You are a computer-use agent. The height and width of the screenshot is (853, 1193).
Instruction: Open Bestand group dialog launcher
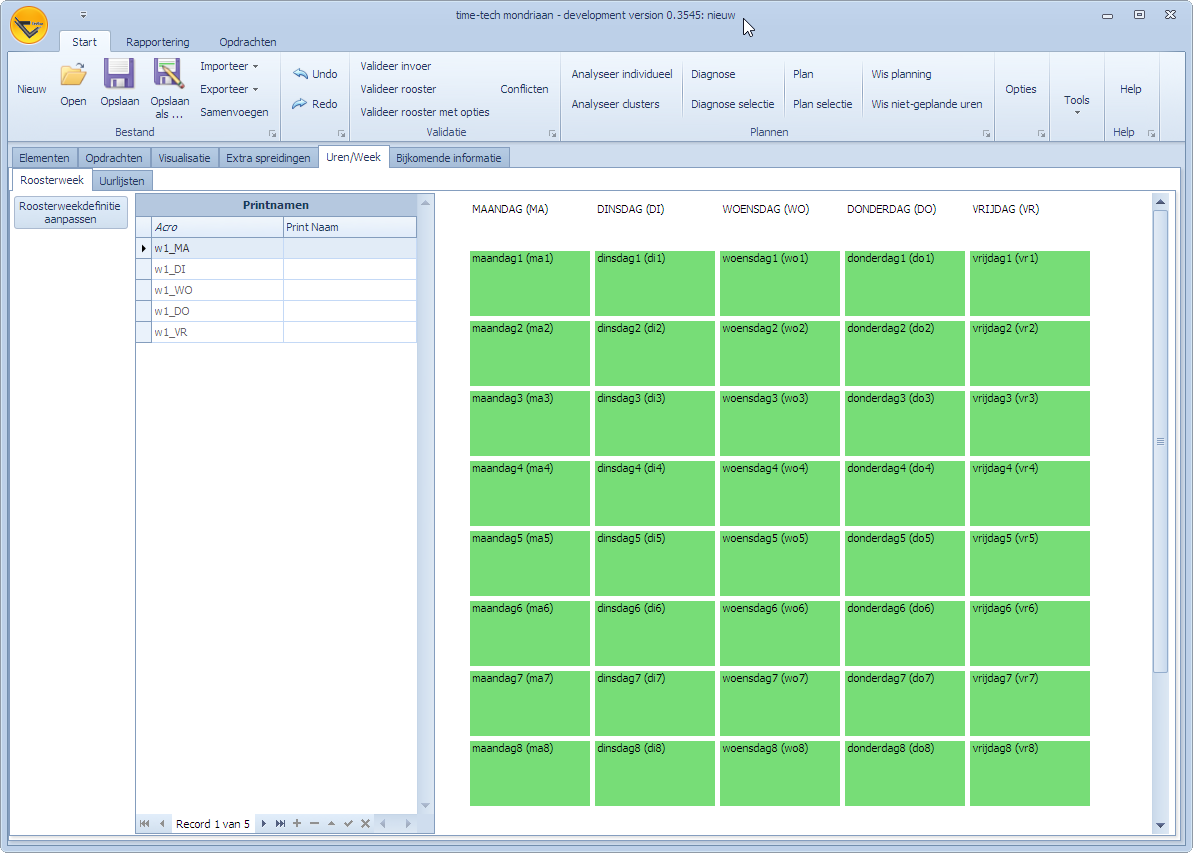[272, 133]
